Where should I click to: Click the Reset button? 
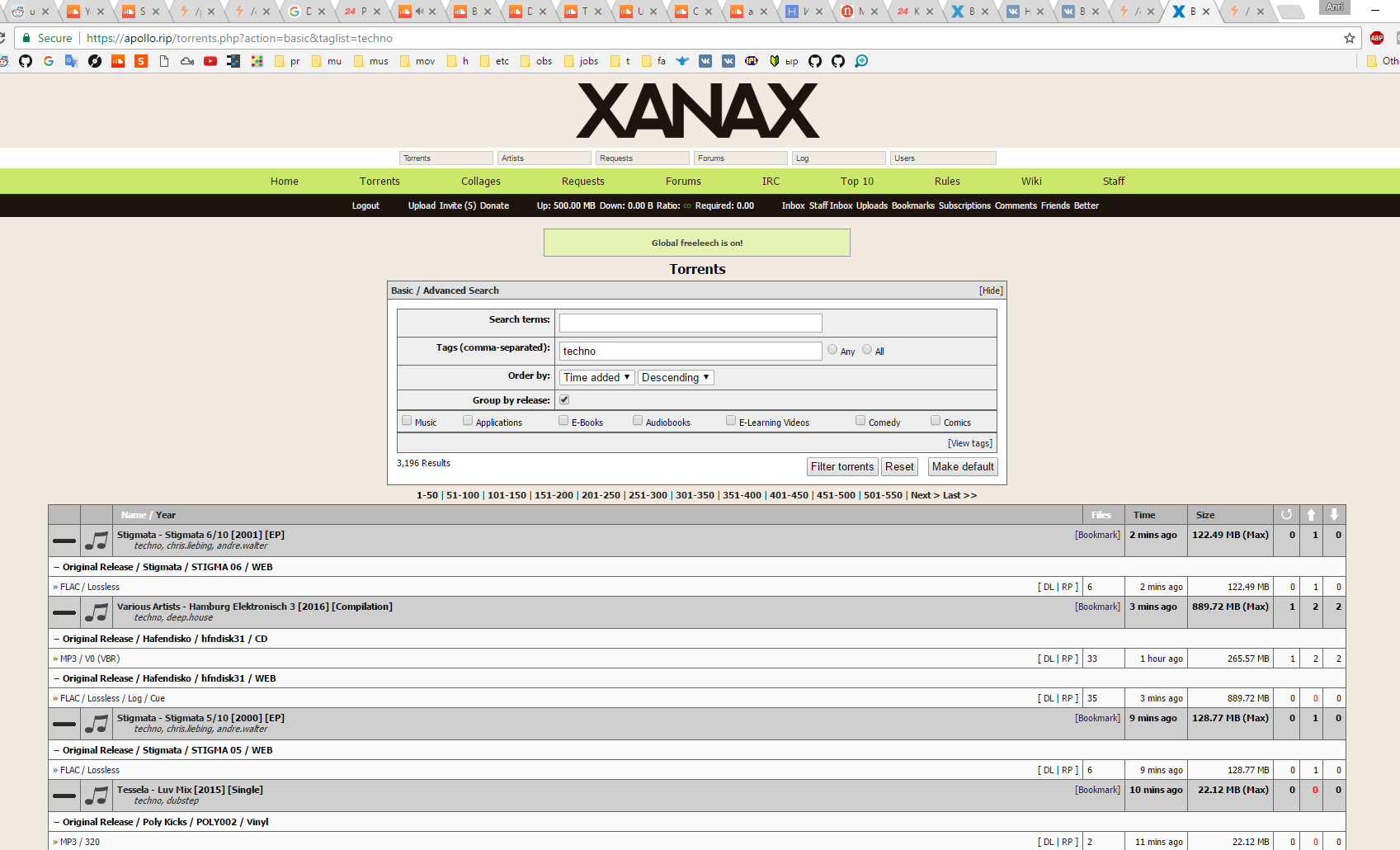[x=899, y=466]
